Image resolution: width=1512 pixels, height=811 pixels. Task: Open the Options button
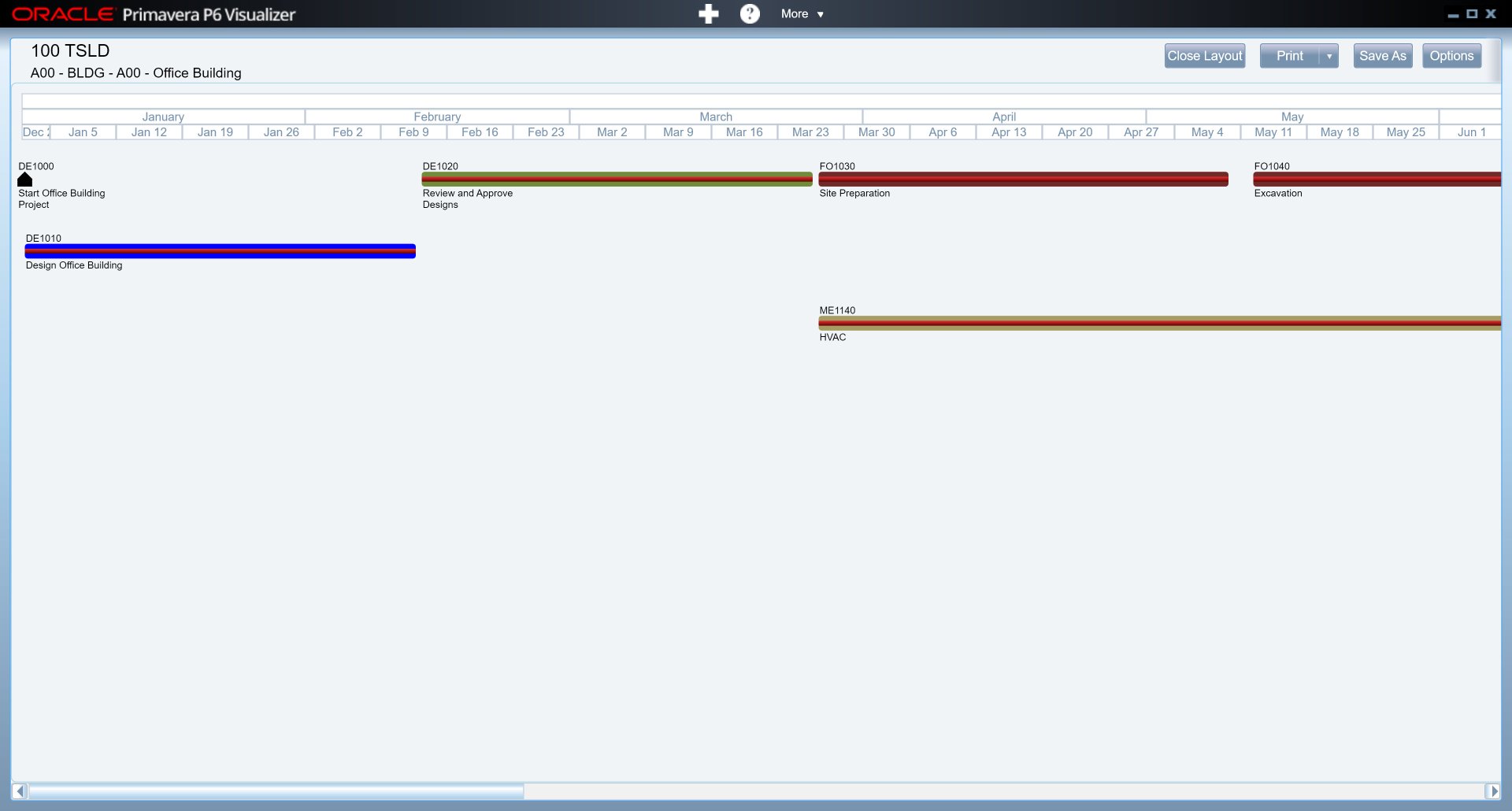tap(1451, 56)
